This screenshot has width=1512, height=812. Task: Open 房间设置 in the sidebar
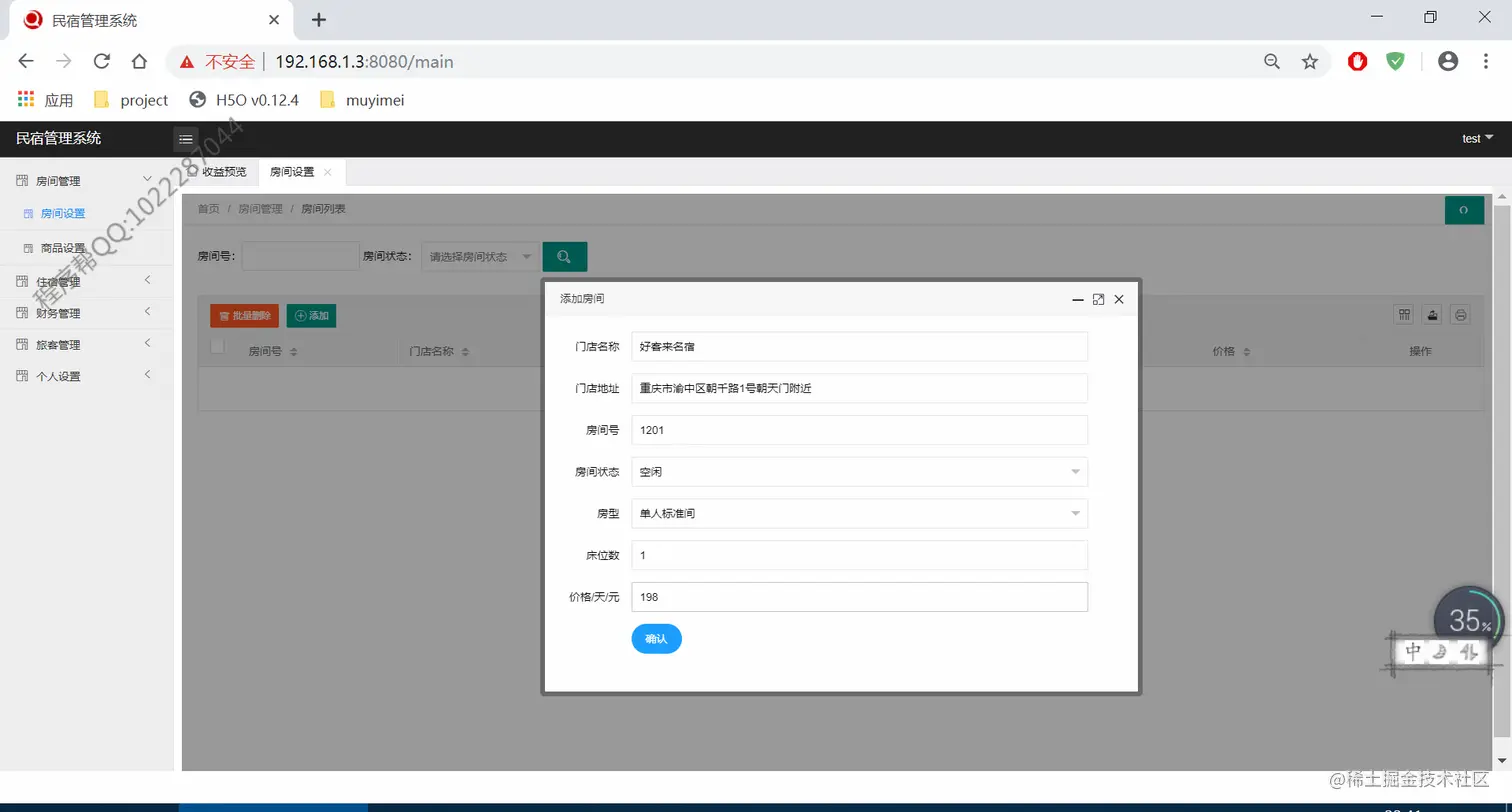pos(63,214)
